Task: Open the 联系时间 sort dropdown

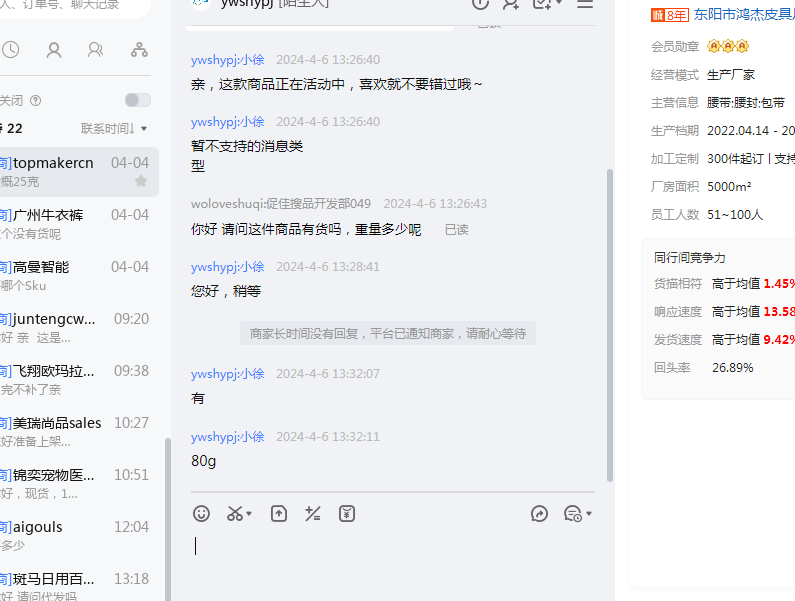Action: (114, 128)
